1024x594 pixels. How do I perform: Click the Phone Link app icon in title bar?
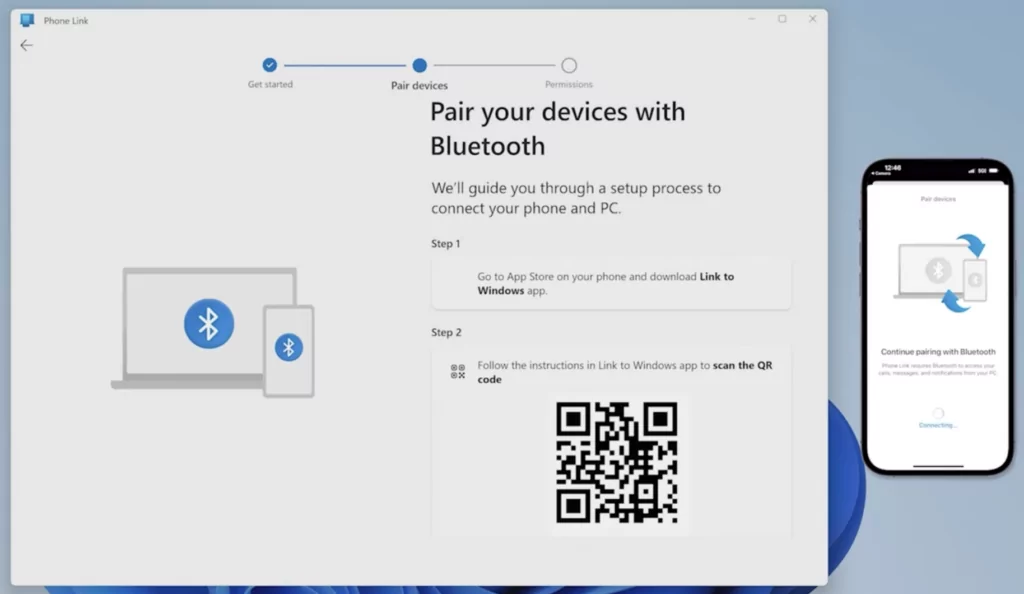27,20
